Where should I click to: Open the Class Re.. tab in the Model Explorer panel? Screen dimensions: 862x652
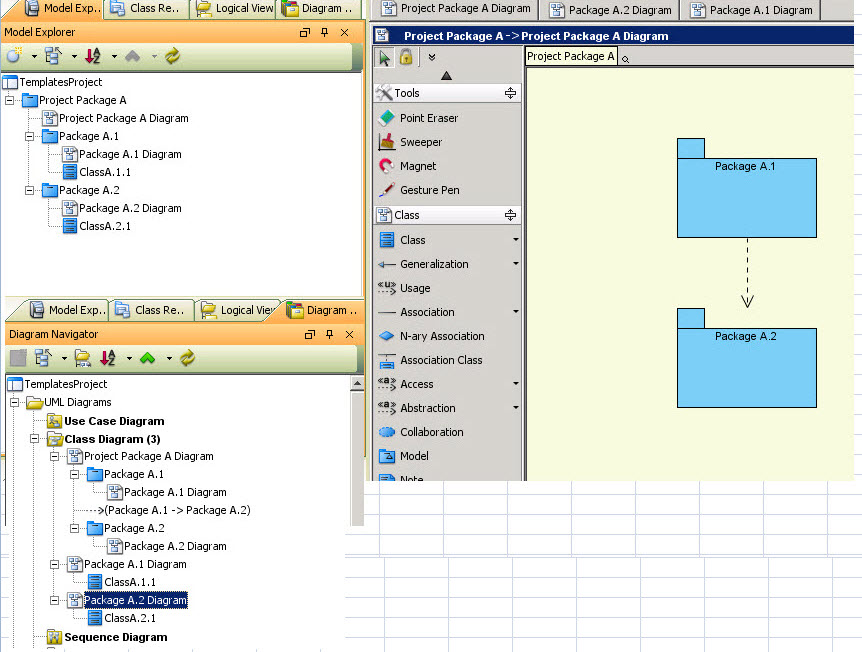146,9
